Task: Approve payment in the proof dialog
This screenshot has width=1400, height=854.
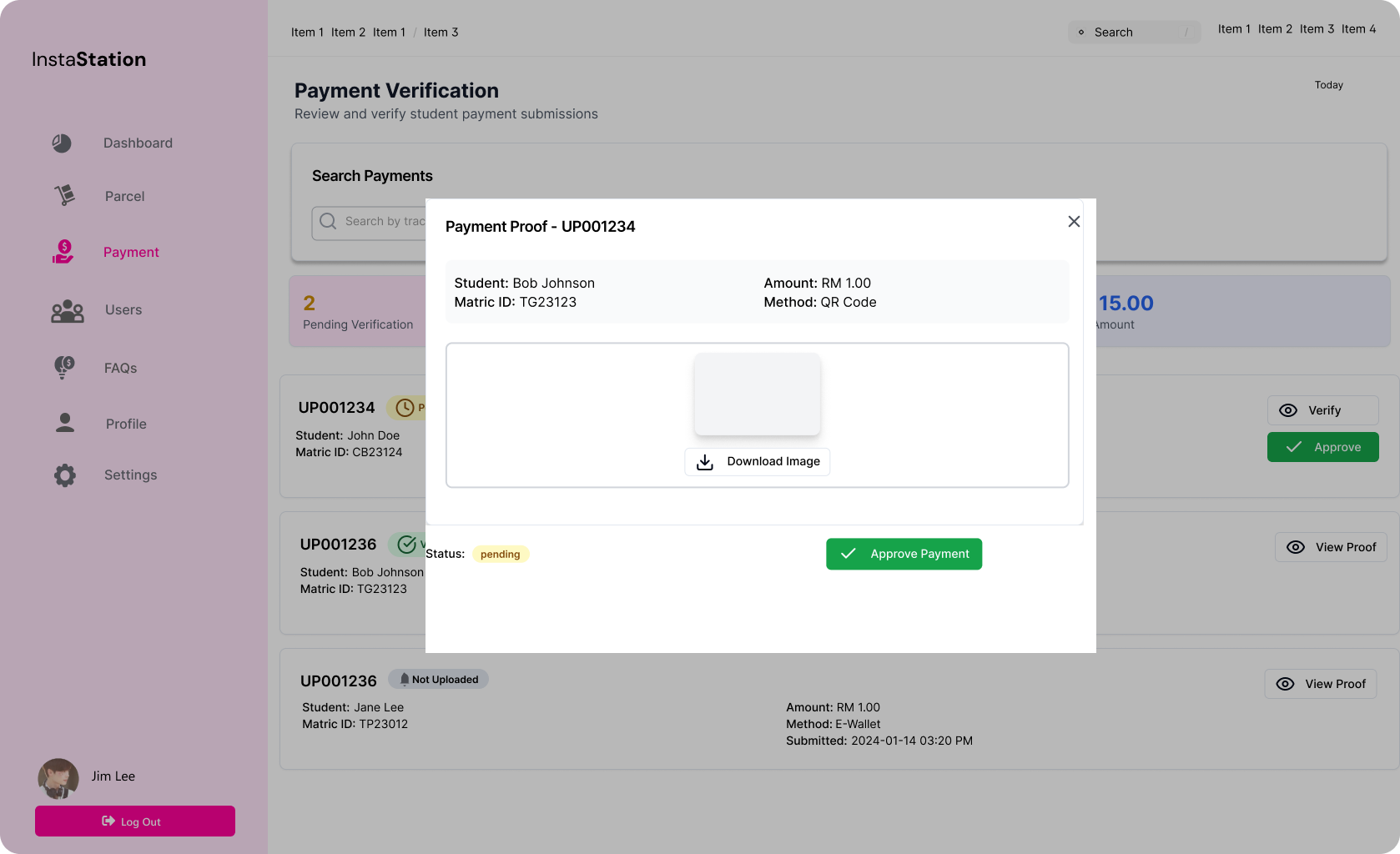Action: [x=904, y=554]
